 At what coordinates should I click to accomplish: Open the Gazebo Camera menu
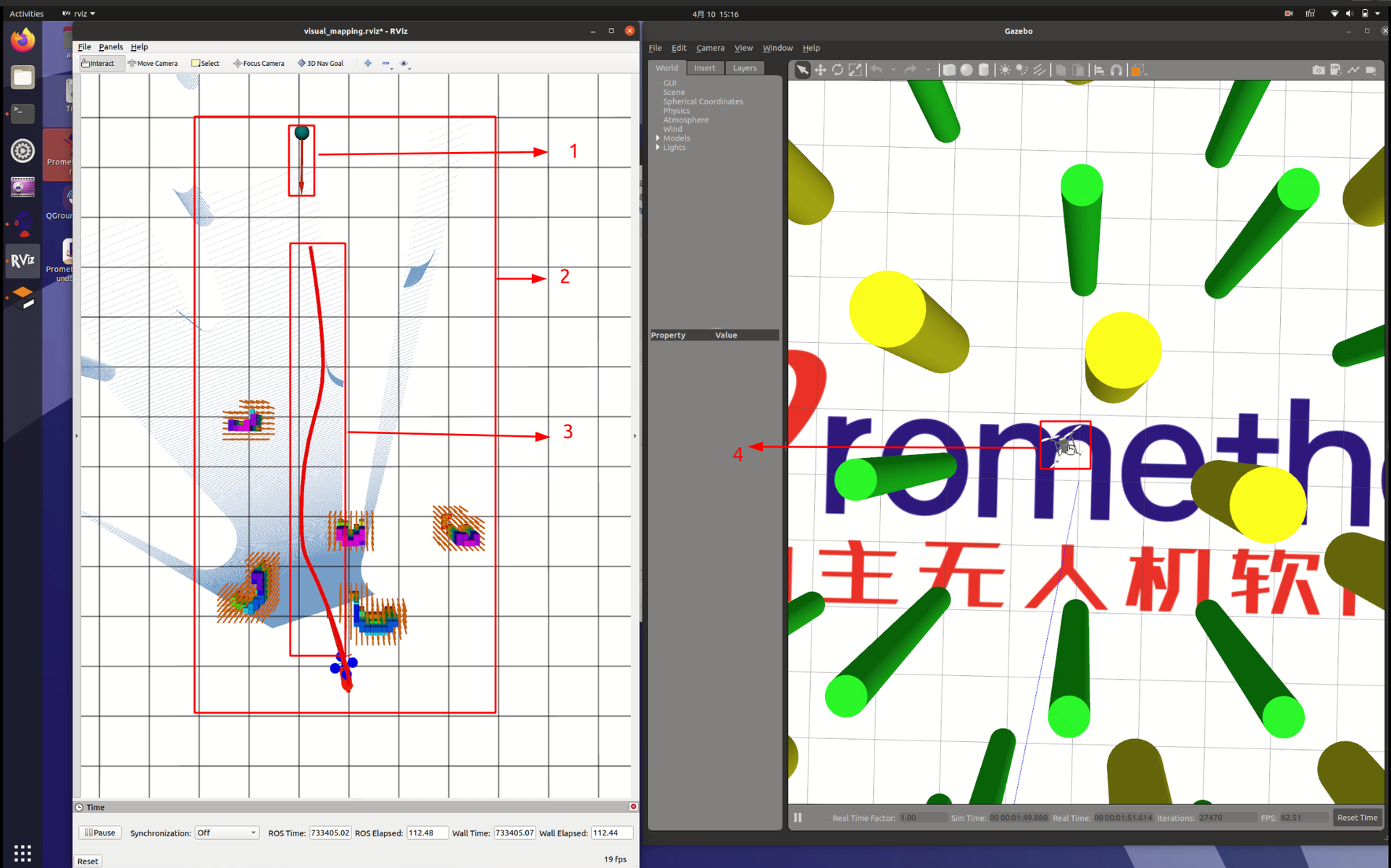[710, 48]
